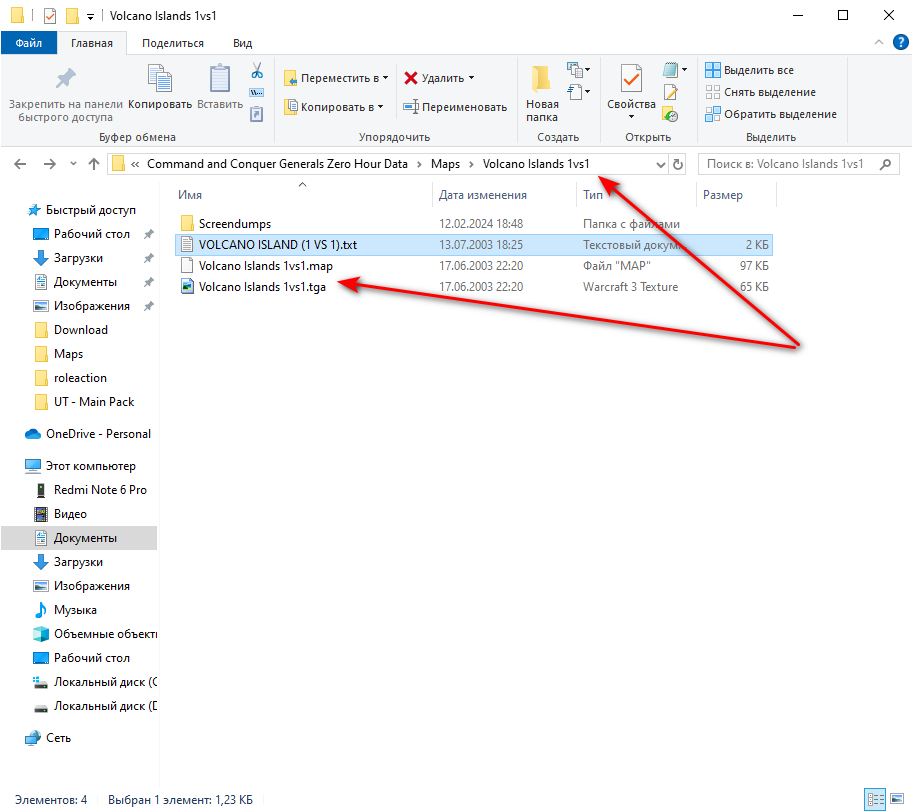
Task: Open Этот компьютер in sidebar
Action: (x=80, y=466)
